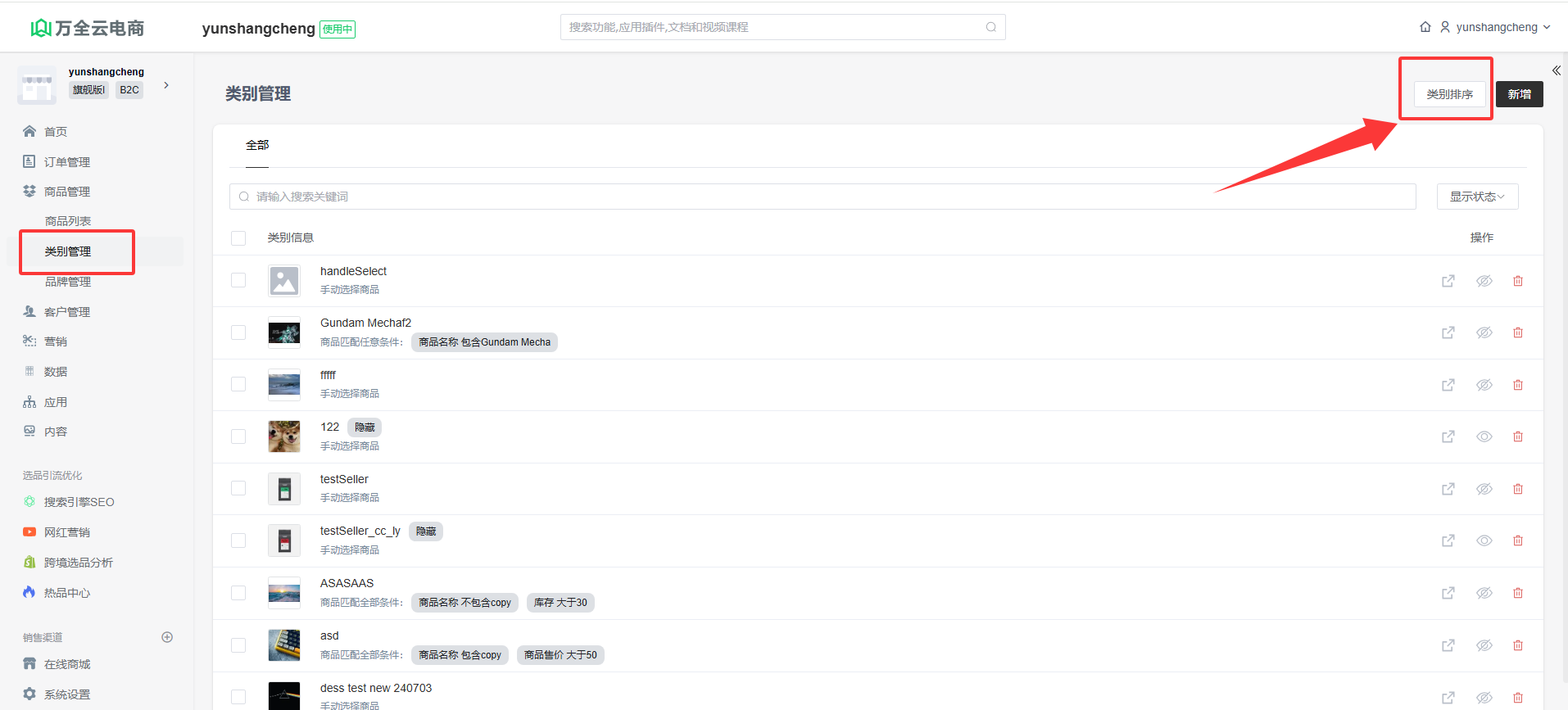Viewport: 1568px width, 710px height.
Task: Toggle visibility of category 122
Action: tap(1484, 436)
